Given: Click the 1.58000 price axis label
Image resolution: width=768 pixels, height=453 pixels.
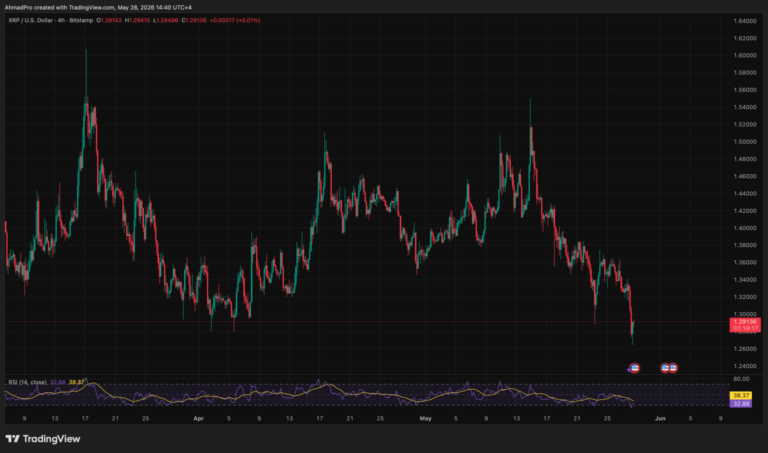Looking at the screenshot, I should coord(744,72).
